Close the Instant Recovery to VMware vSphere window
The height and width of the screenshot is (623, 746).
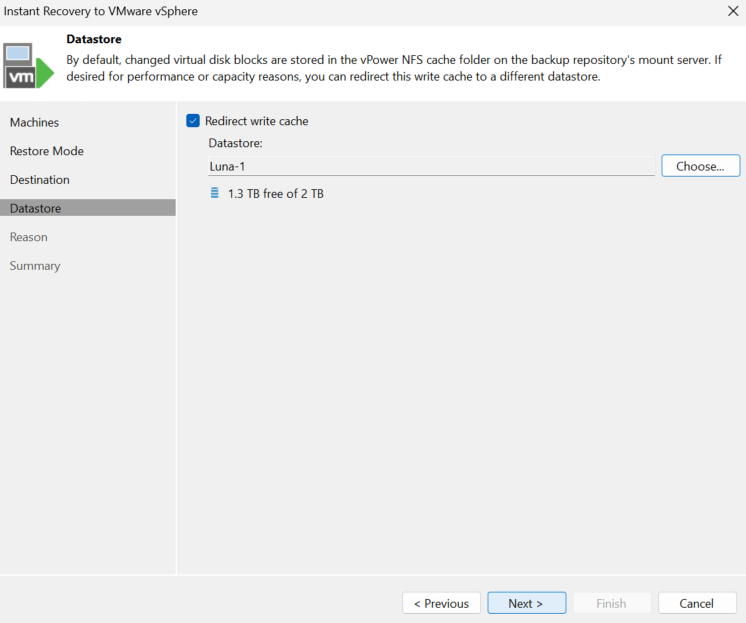tap(733, 11)
